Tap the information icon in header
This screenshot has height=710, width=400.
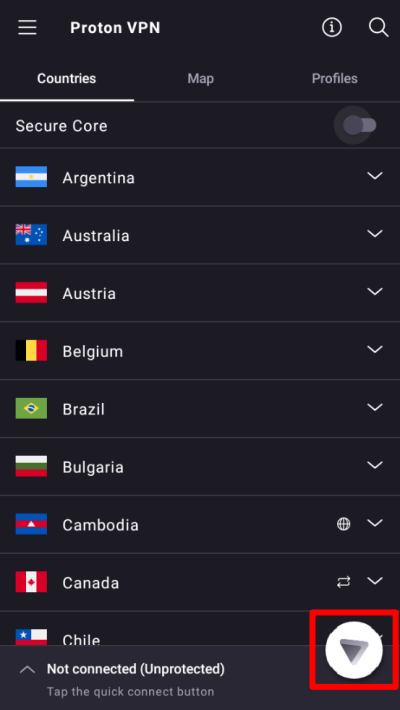point(332,28)
